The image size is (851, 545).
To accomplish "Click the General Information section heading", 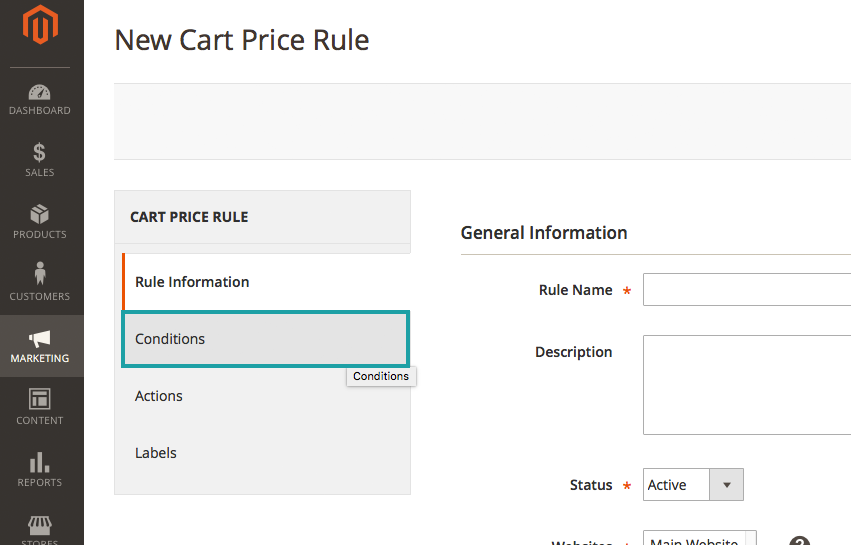I will [x=544, y=233].
